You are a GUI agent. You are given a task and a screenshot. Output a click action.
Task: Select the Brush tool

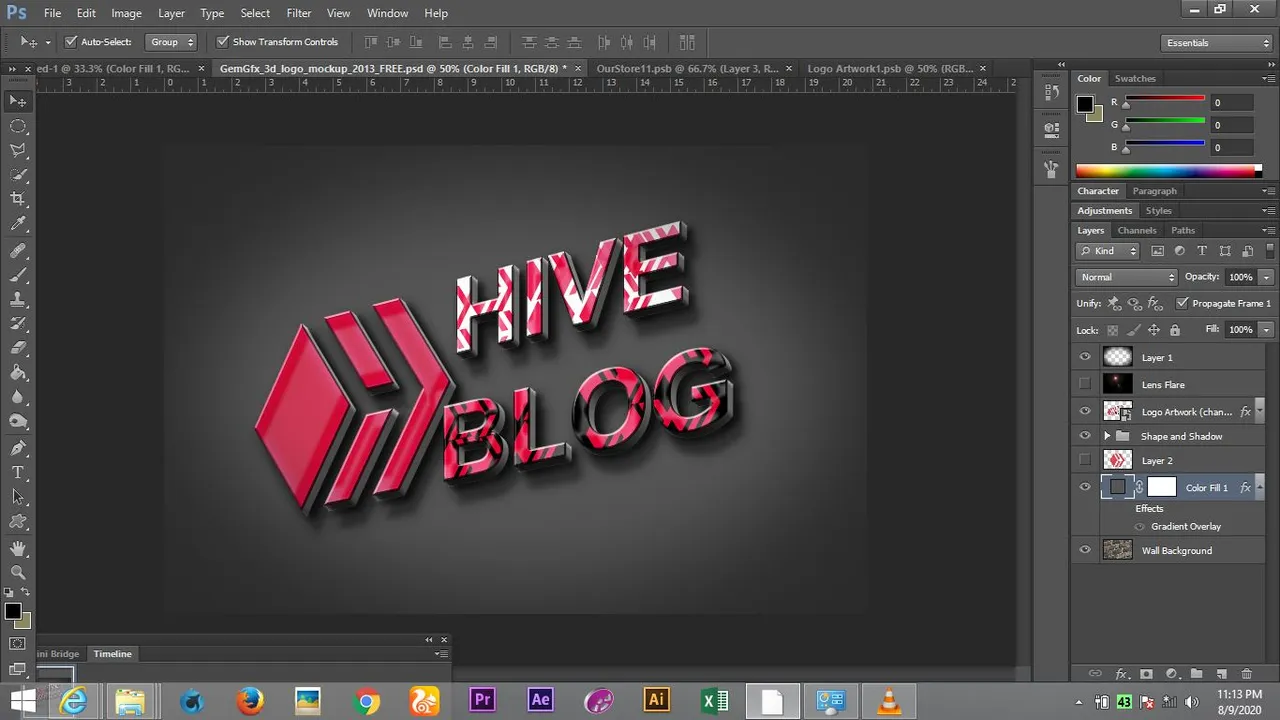click(x=18, y=275)
